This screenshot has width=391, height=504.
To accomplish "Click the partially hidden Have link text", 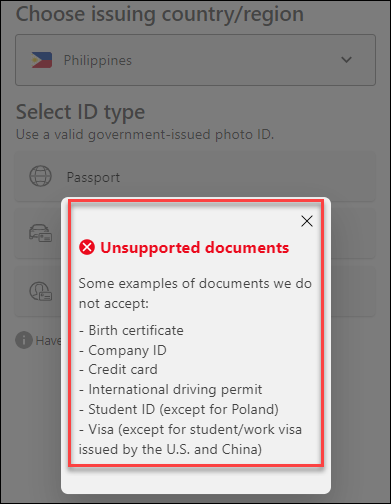I will (48, 341).
